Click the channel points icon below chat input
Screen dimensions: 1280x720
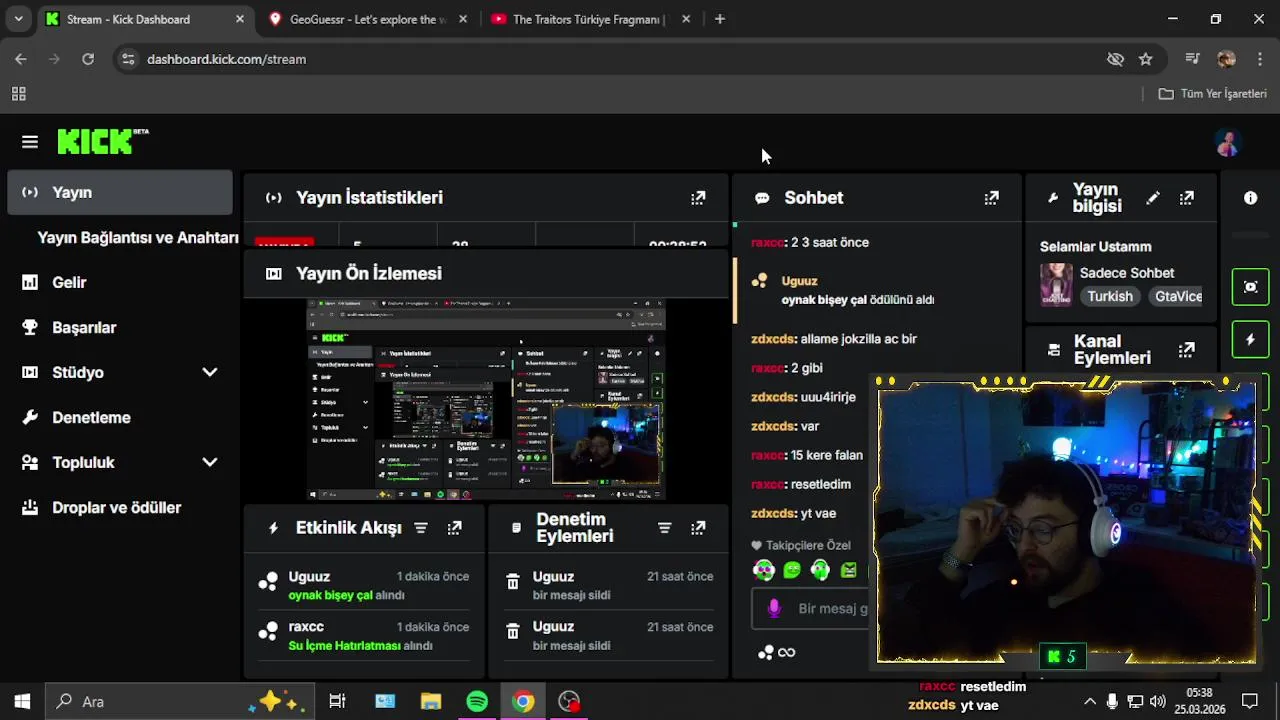[766, 653]
